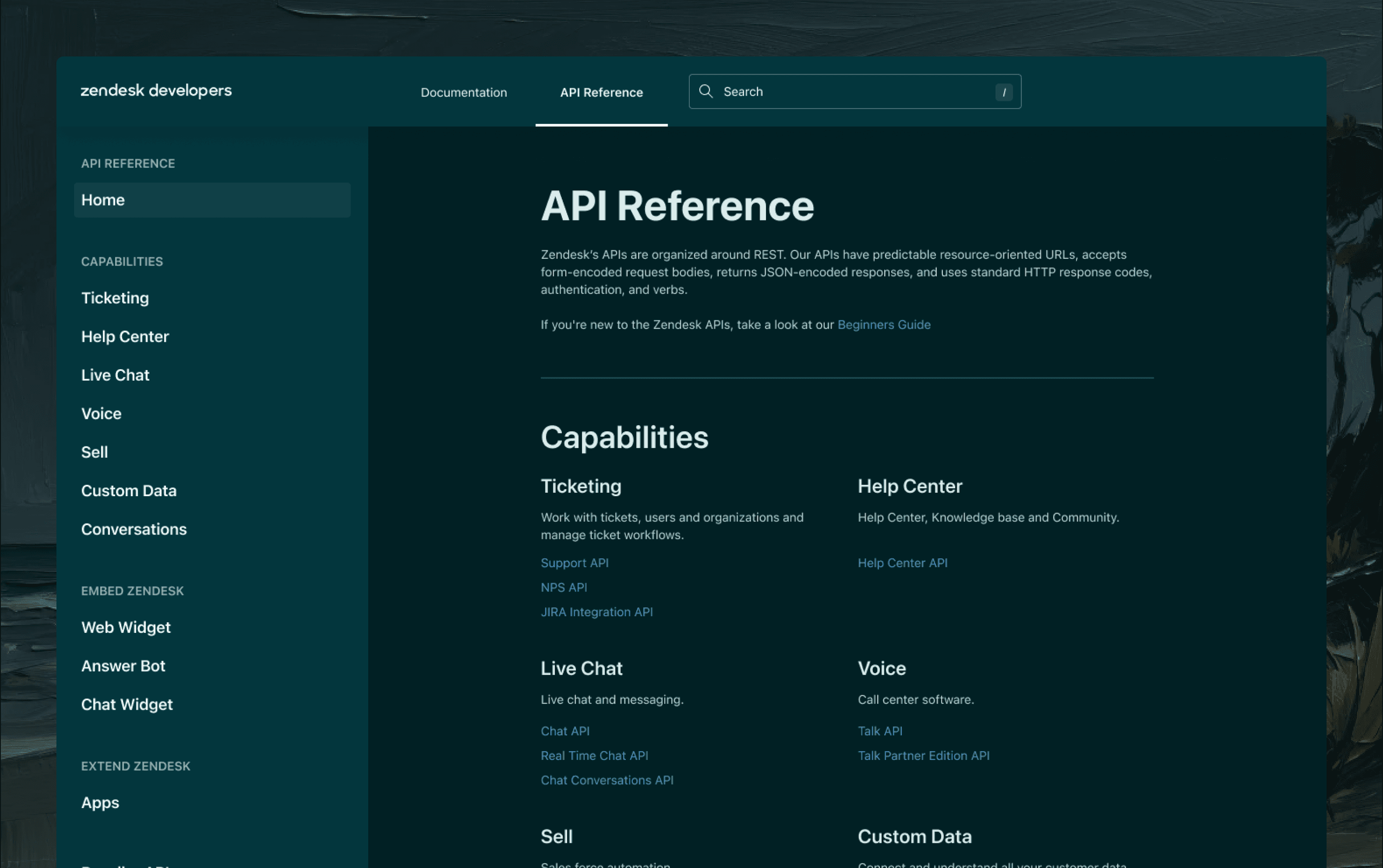Click the Live Chat section heading
1383x868 pixels.
(581, 668)
